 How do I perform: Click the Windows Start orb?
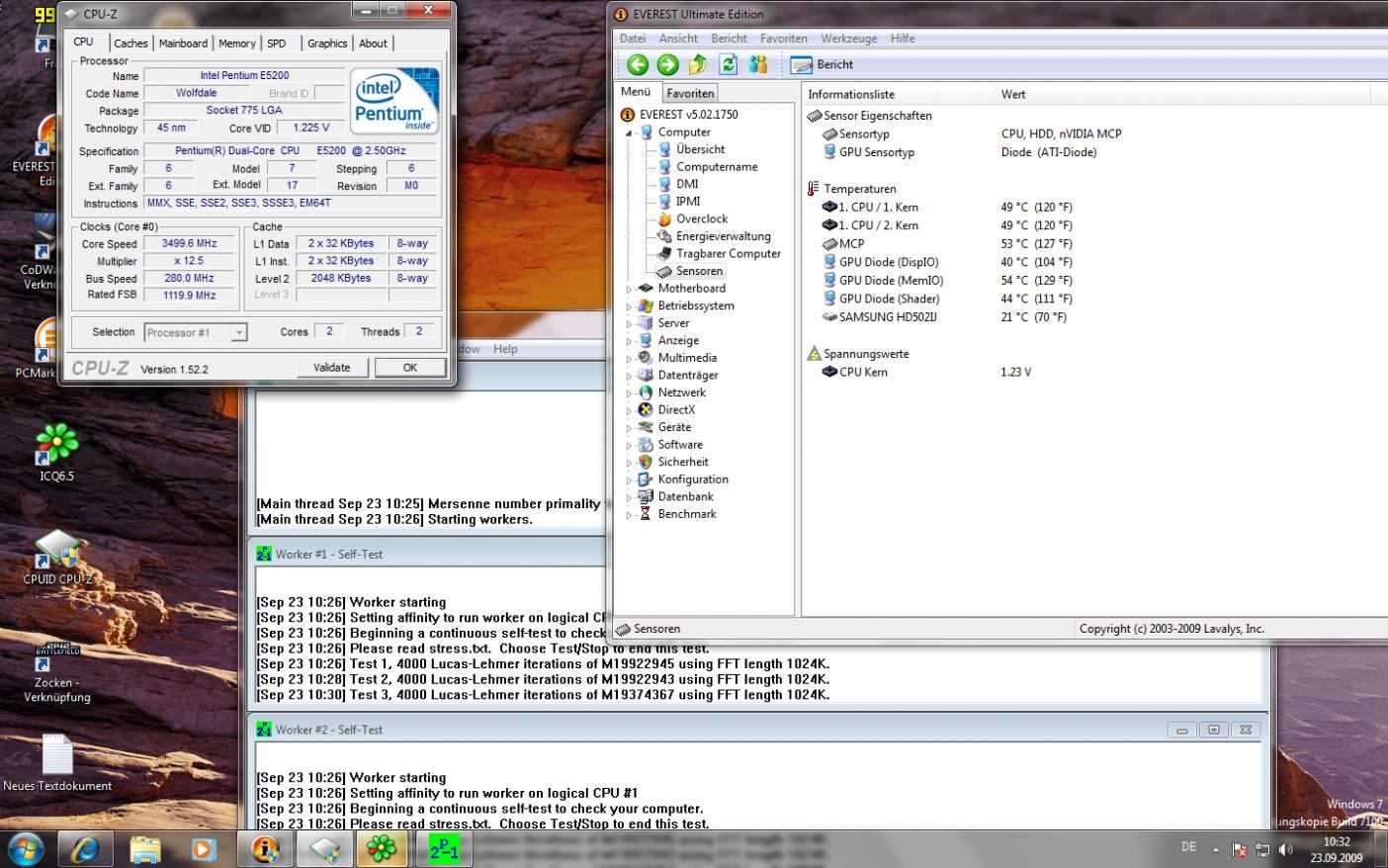[26, 848]
